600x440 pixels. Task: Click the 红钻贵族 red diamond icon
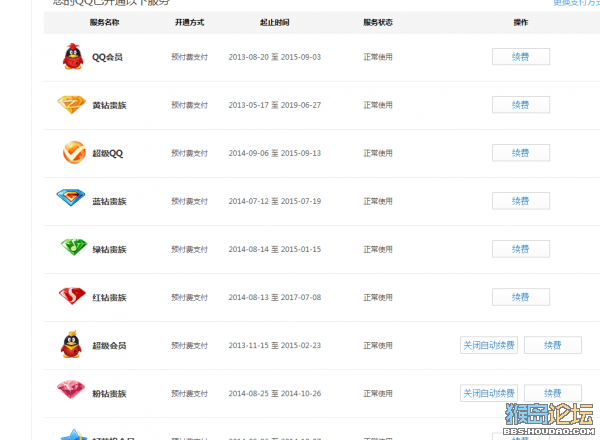click(x=72, y=295)
